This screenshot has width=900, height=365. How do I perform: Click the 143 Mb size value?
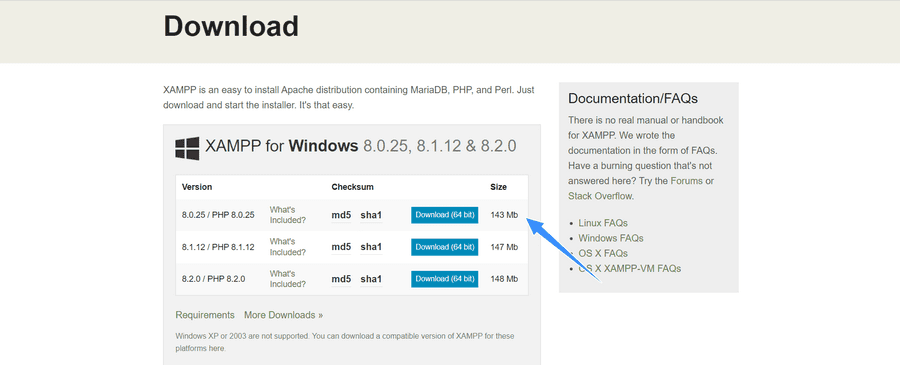click(x=504, y=215)
